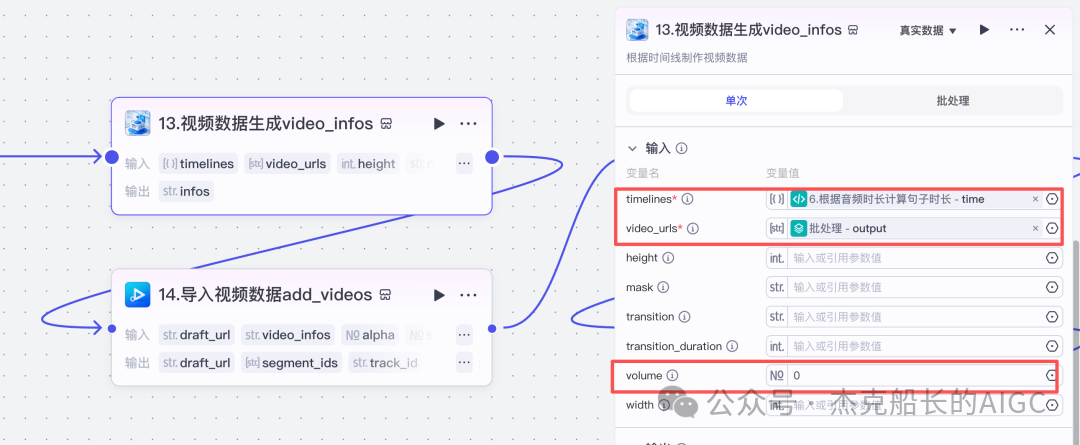Run node from side panel play button

[984, 30]
